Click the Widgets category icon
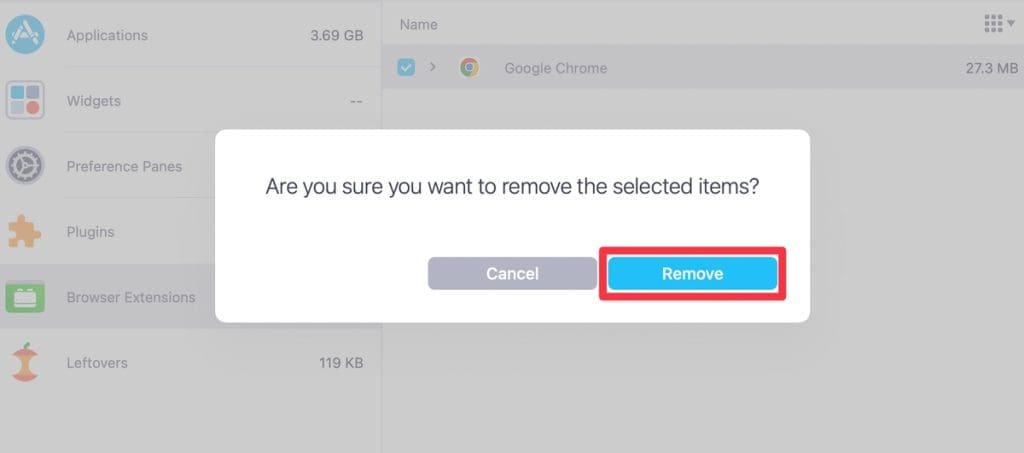The height and width of the screenshot is (453, 1024). [24, 101]
